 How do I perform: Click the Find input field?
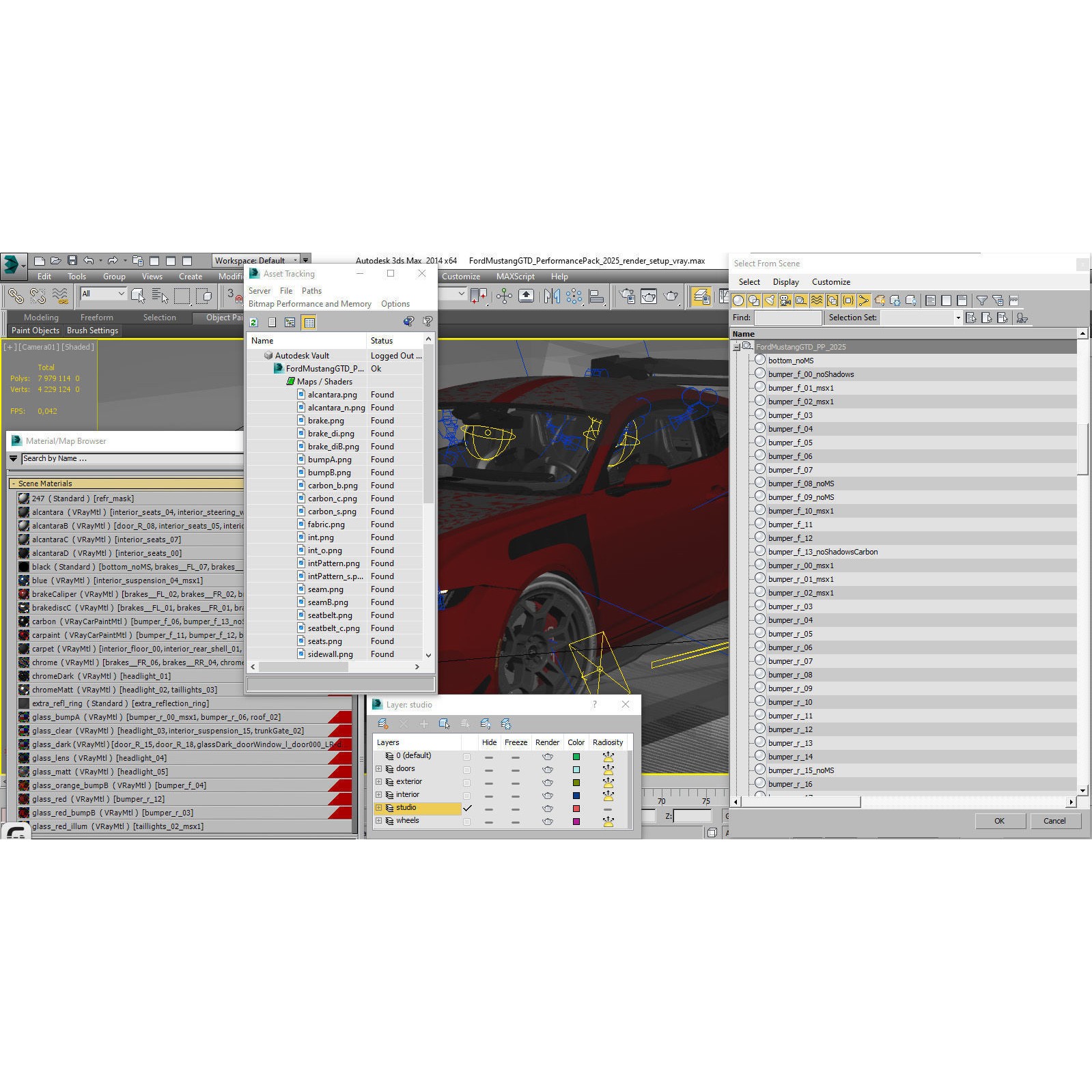[x=788, y=318]
